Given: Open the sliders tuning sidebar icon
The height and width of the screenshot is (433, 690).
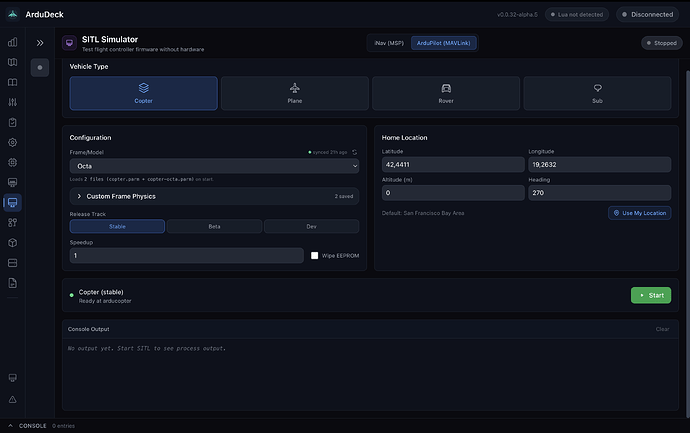Looking at the screenshot, I should pos(13,102).
